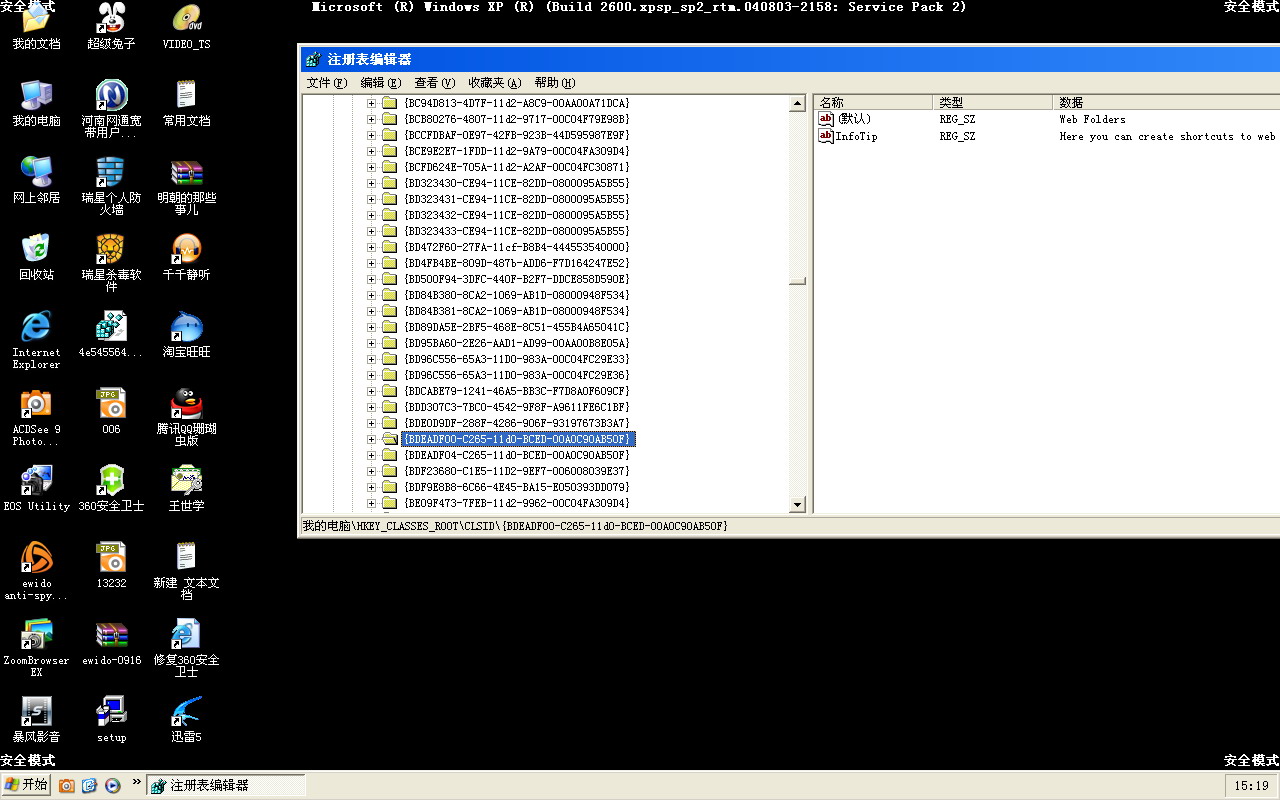Select key {BD89DA5E-2BF5-468E-8C51-455B4A65041C}
Image resolution: width=1280 pixels, height=800 pixels.
(x=517, y=327)
